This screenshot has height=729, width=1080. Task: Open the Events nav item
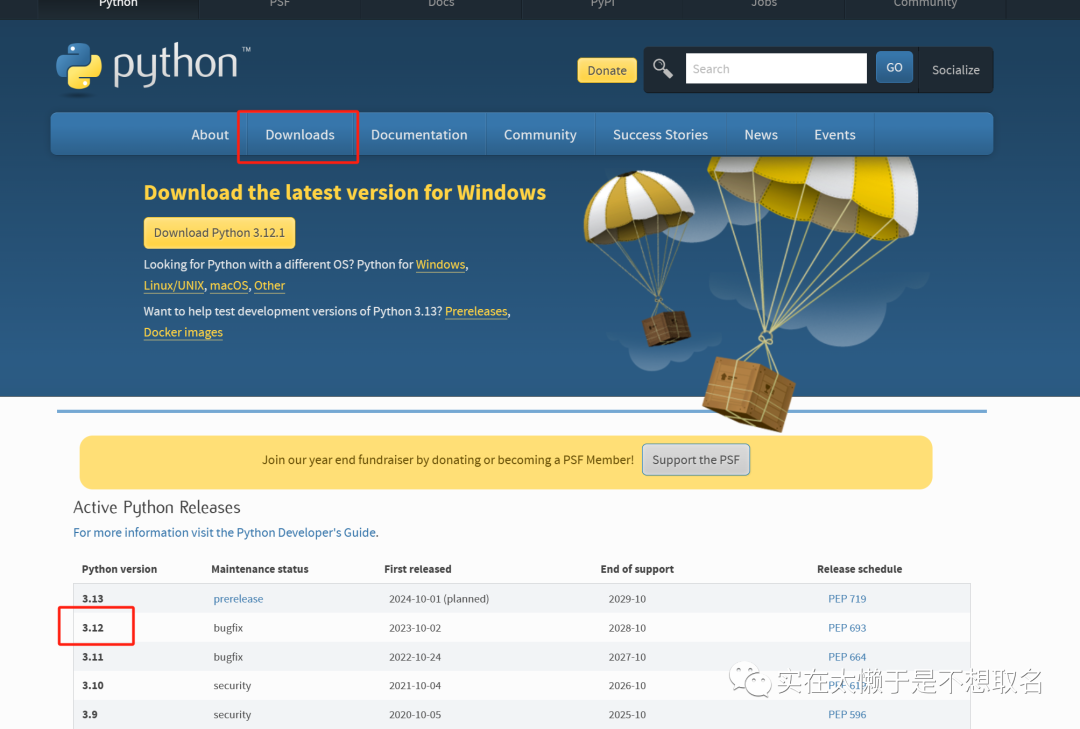click(835, 135)
